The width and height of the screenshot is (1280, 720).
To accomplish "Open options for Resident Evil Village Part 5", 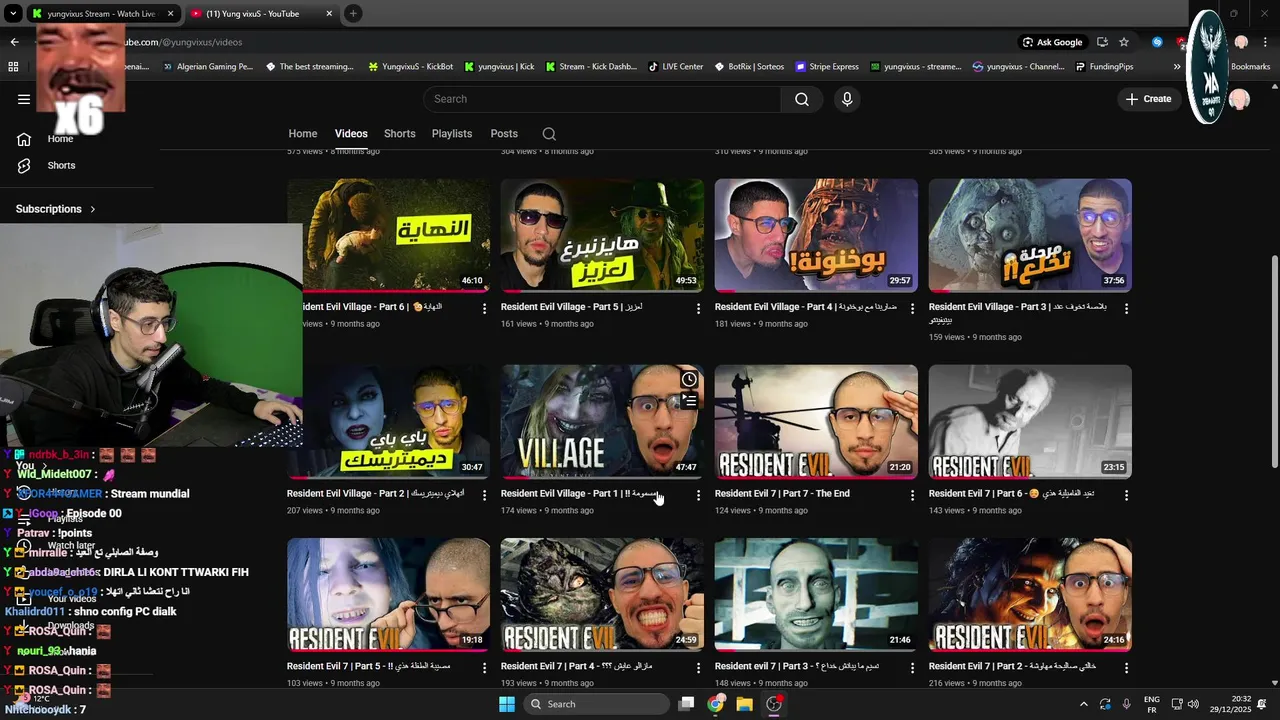I will point(699,309).
